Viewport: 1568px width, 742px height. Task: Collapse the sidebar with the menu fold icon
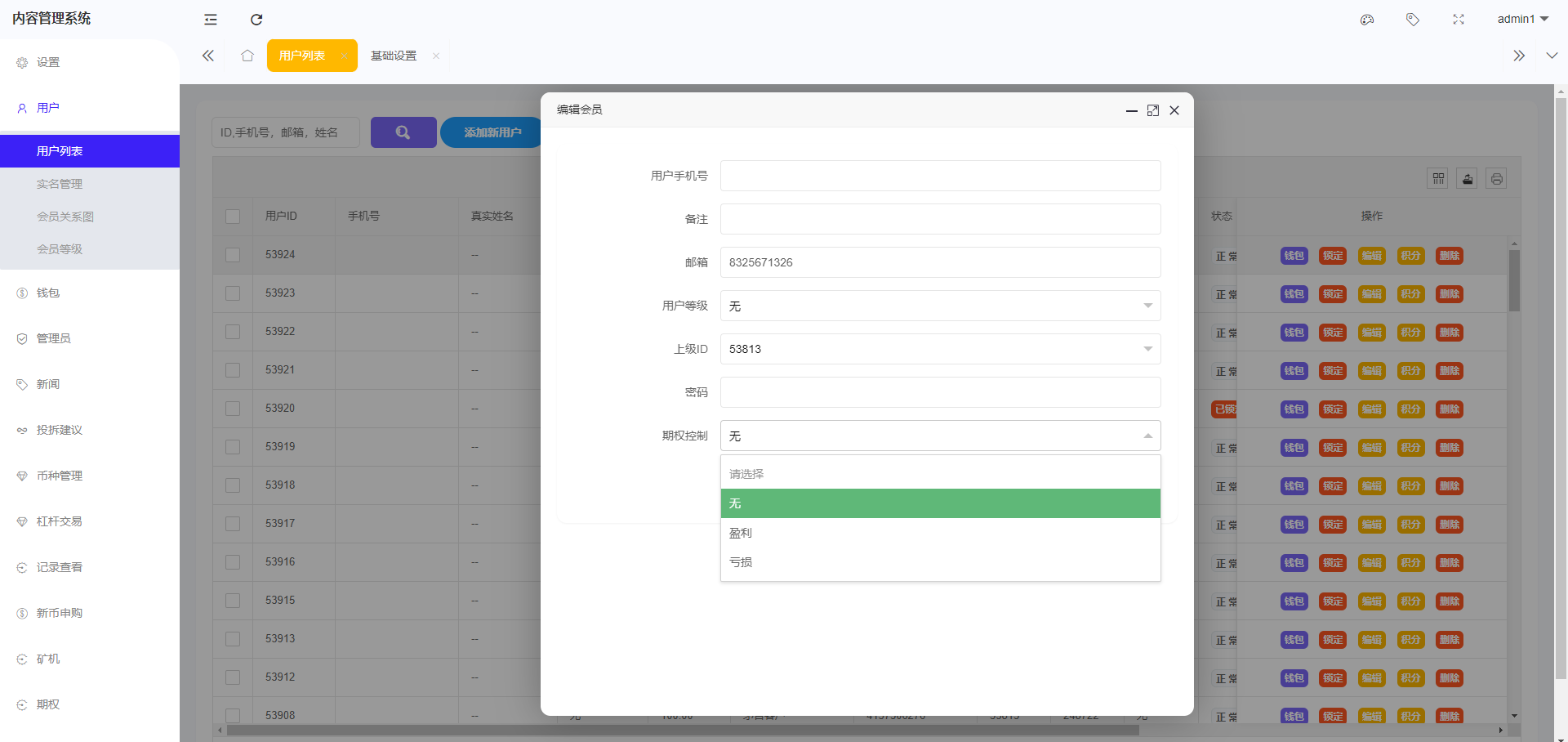(211, 20)
